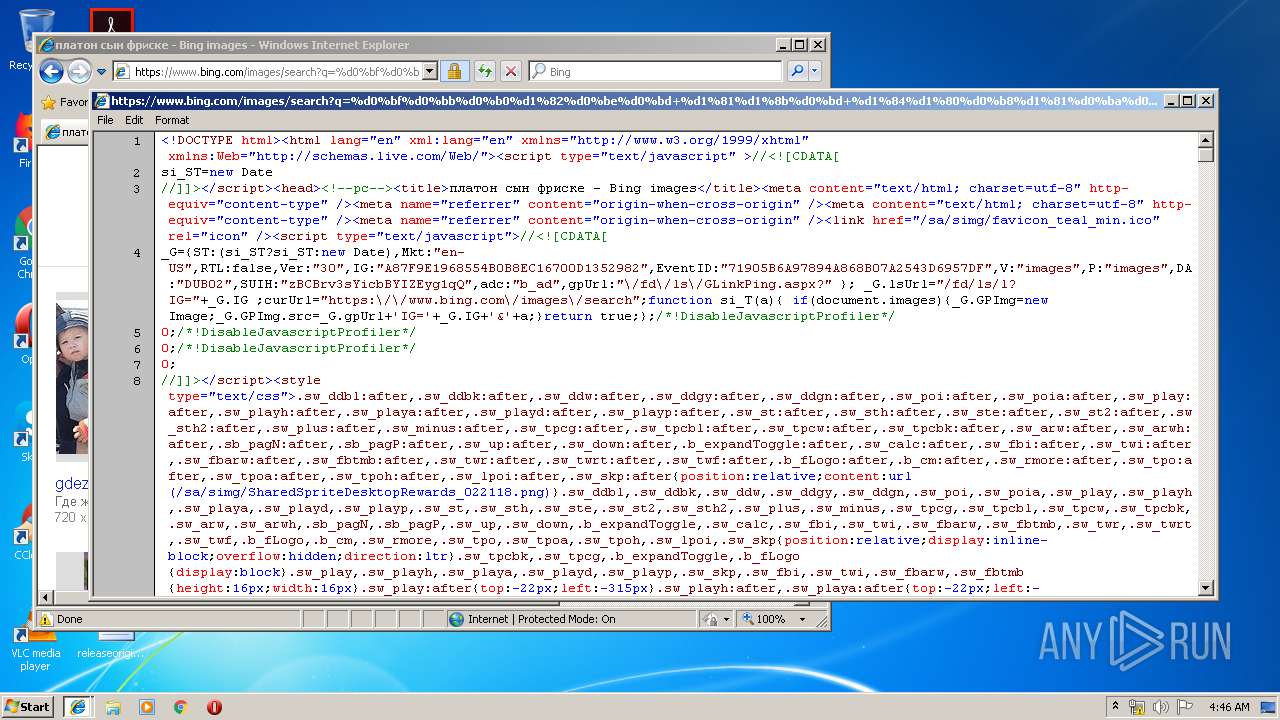Screen dimensions: 1280x720
Task: Click source line number 8 in gutter
Action: [137, 381]
